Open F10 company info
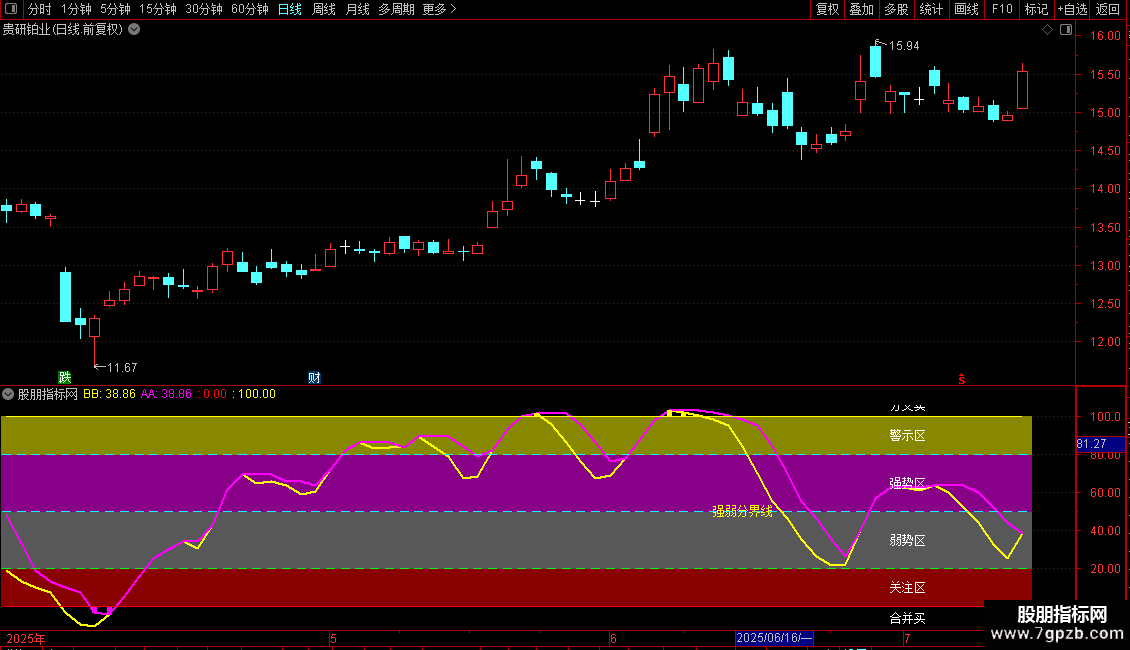The image size is (1130, 650). [1002, 9]
